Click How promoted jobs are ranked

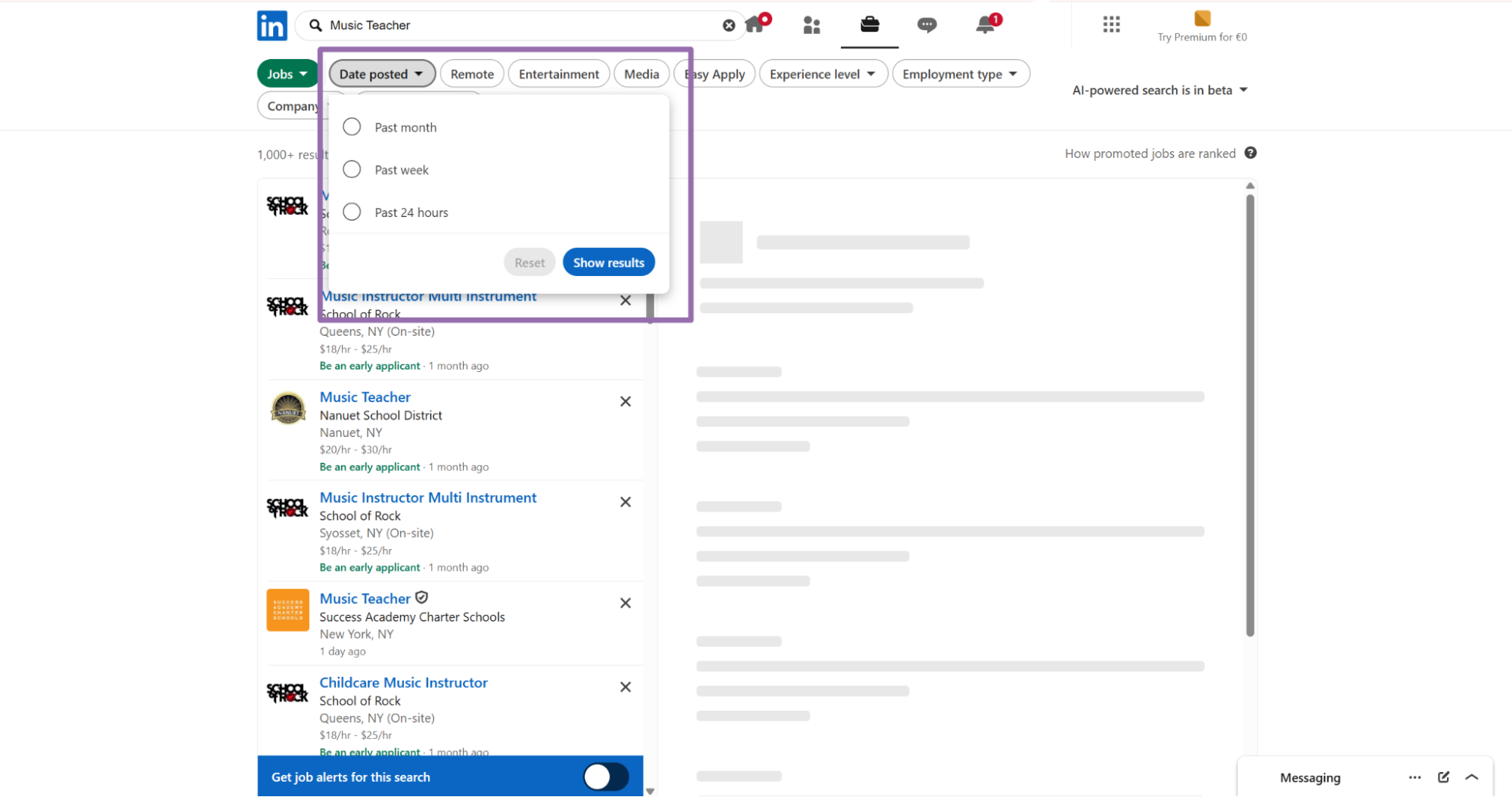click(1150, 154)
